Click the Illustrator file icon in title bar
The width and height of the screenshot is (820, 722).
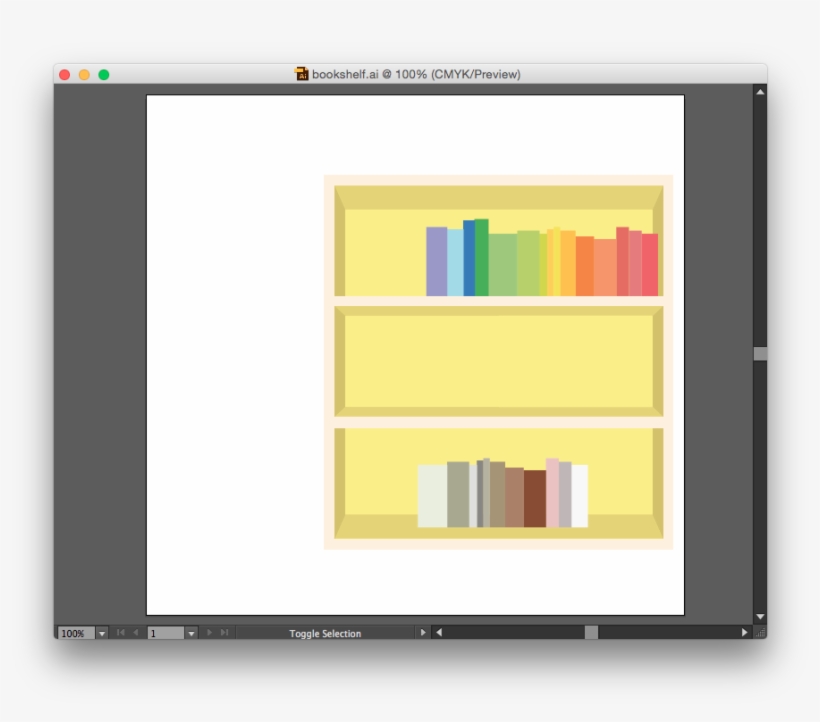(x=301, y=74)
